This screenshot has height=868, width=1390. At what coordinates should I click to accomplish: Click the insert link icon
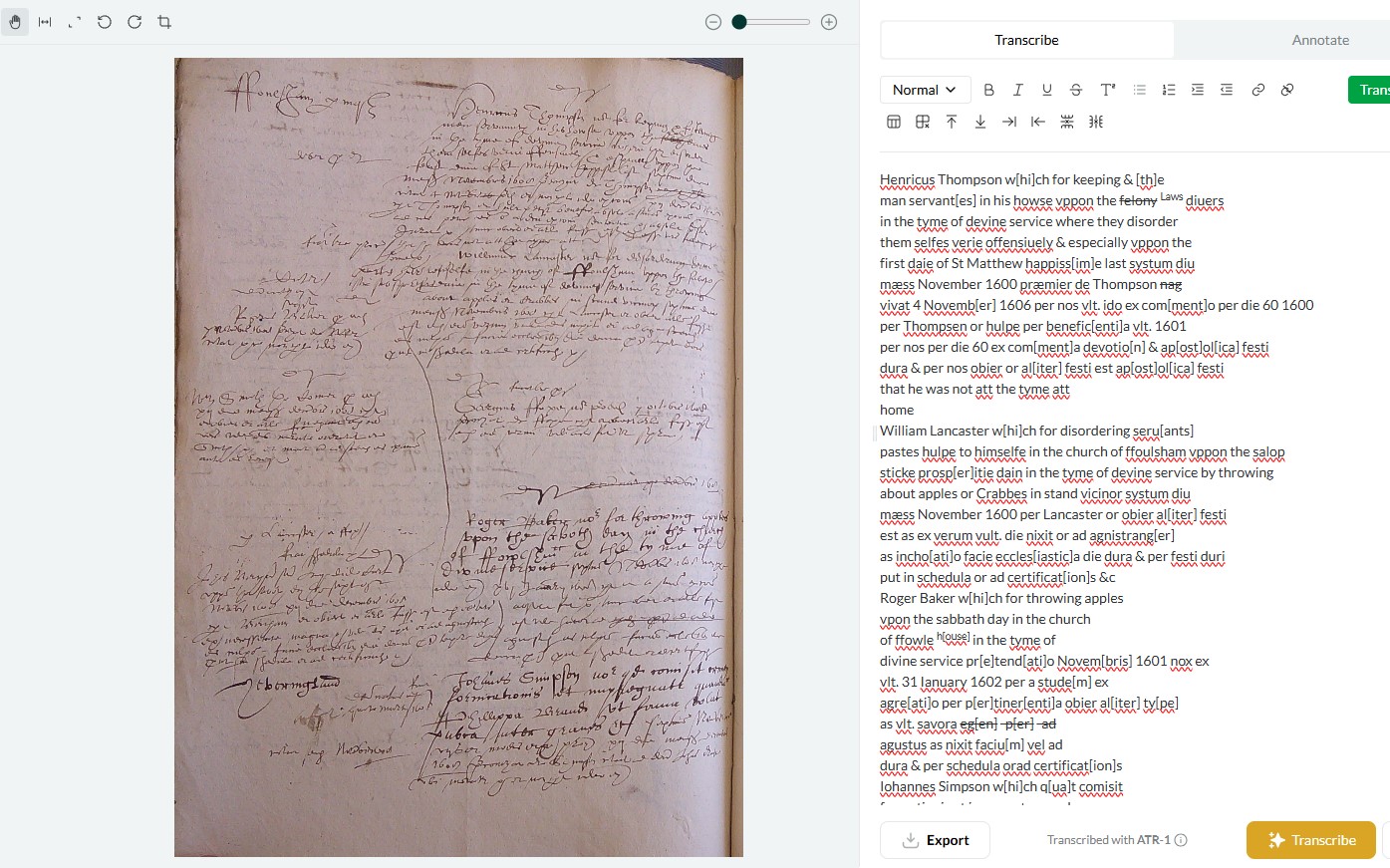click(1257, 90)
